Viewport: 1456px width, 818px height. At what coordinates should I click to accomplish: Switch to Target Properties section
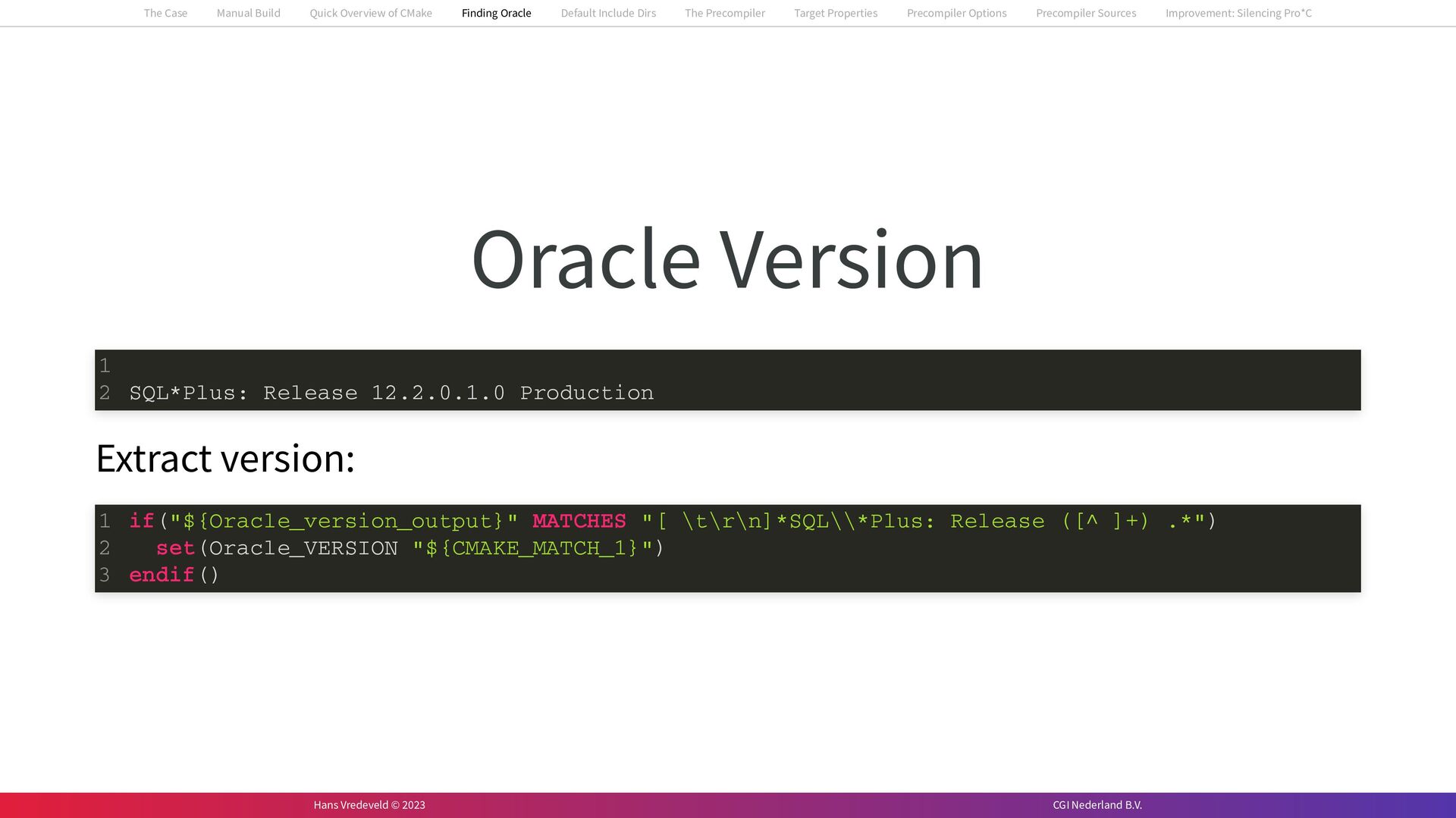click(836, 13)
